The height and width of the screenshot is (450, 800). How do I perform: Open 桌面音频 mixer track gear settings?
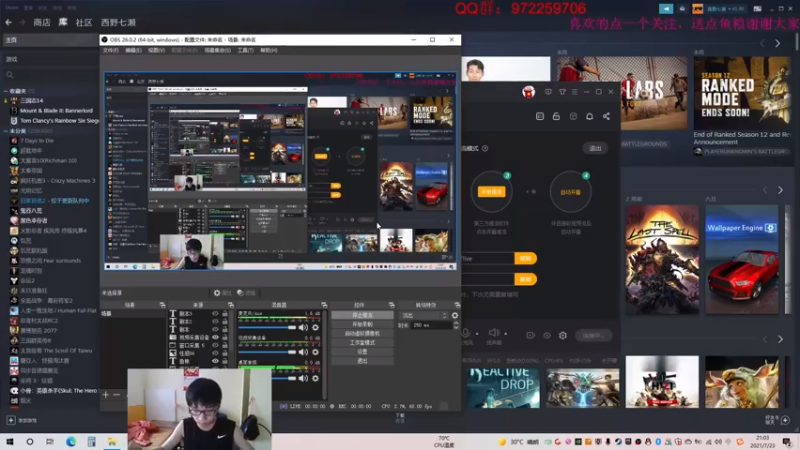point(315,378)
